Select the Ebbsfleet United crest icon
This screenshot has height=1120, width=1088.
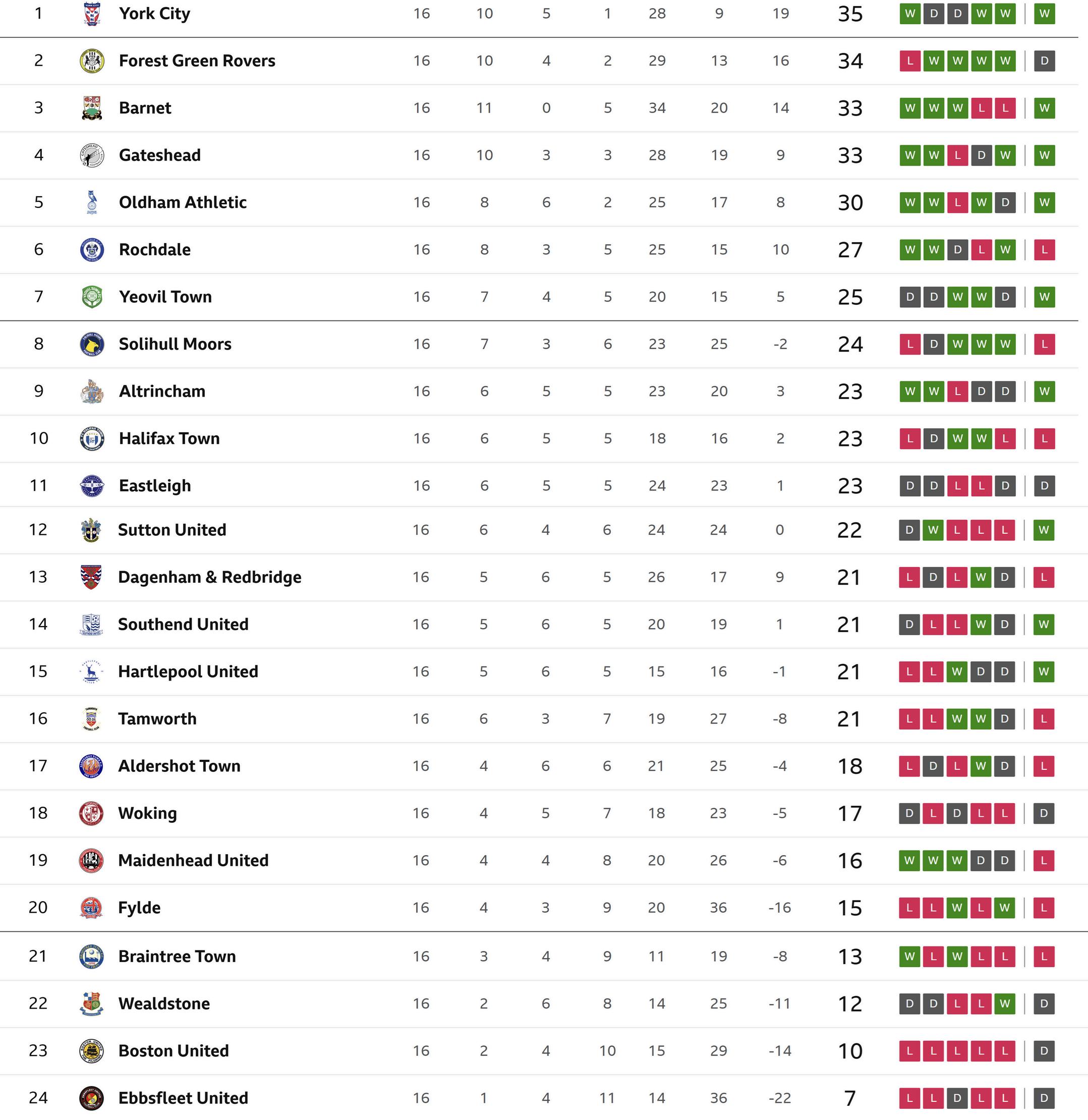pos(91,1098)
